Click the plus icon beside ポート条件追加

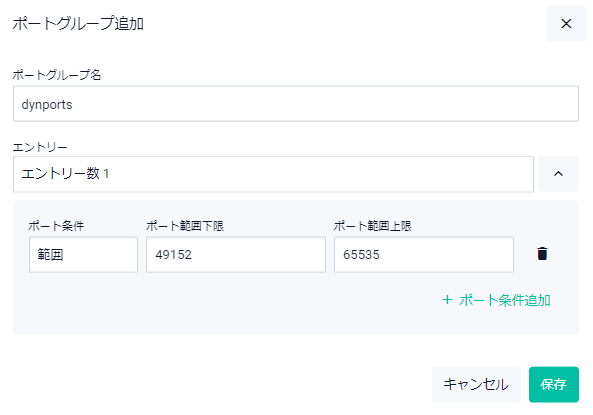point(447,300)
